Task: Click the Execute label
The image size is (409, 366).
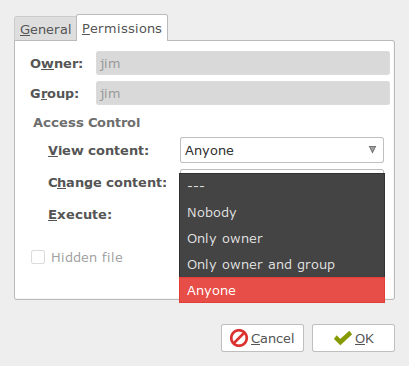Action: (x=80, y=214)
